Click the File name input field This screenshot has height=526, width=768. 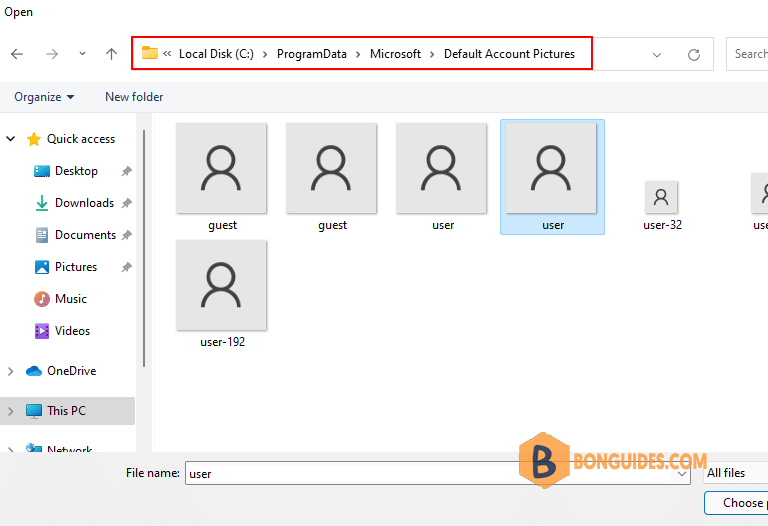pos(438,474)
